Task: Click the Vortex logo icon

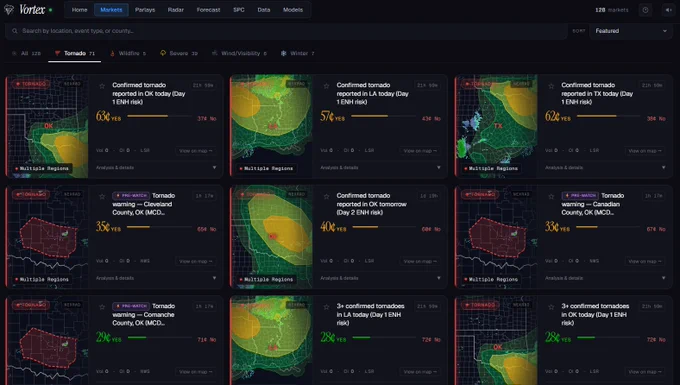Action: tap(9, 10)
